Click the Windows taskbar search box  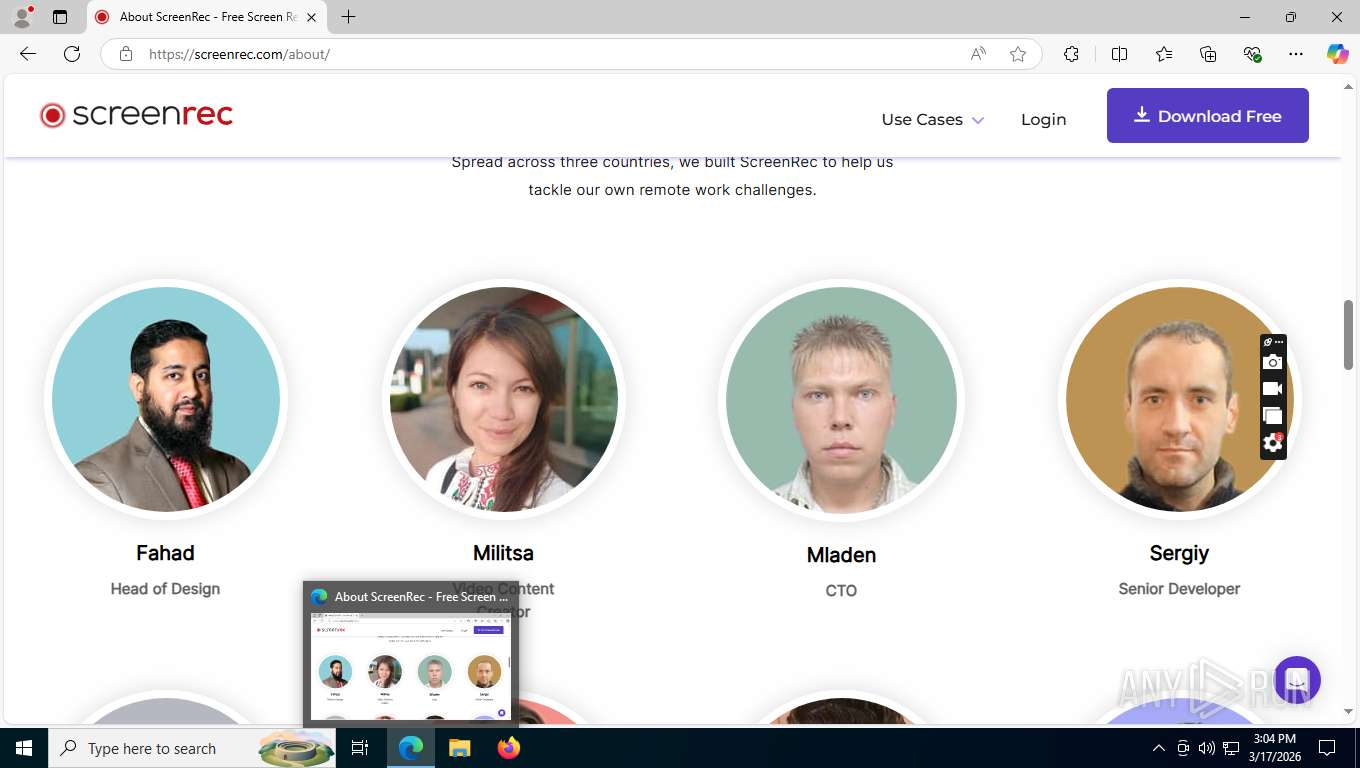point(192,748)
